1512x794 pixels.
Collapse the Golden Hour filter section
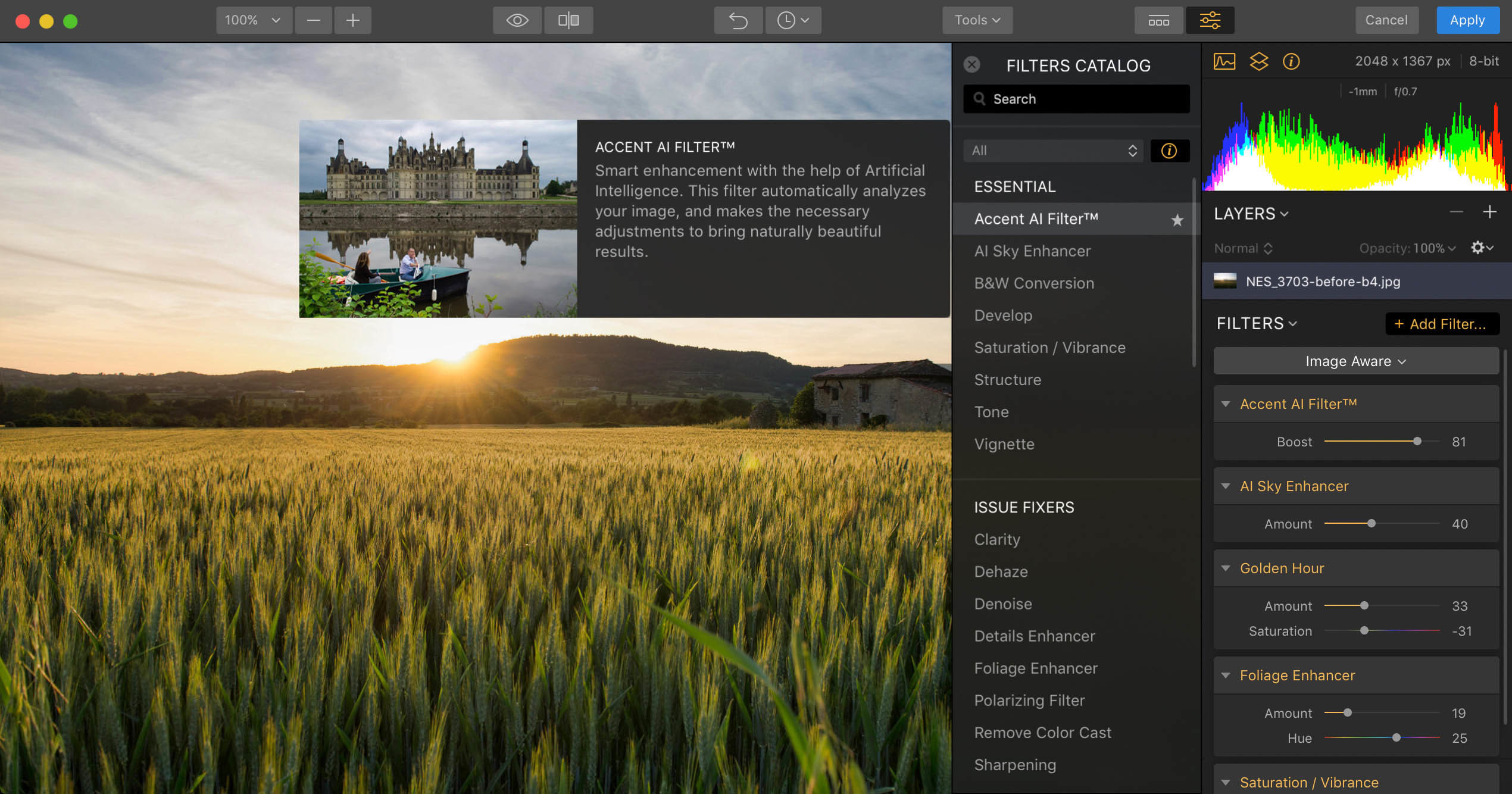click(x=1226, y=568)
